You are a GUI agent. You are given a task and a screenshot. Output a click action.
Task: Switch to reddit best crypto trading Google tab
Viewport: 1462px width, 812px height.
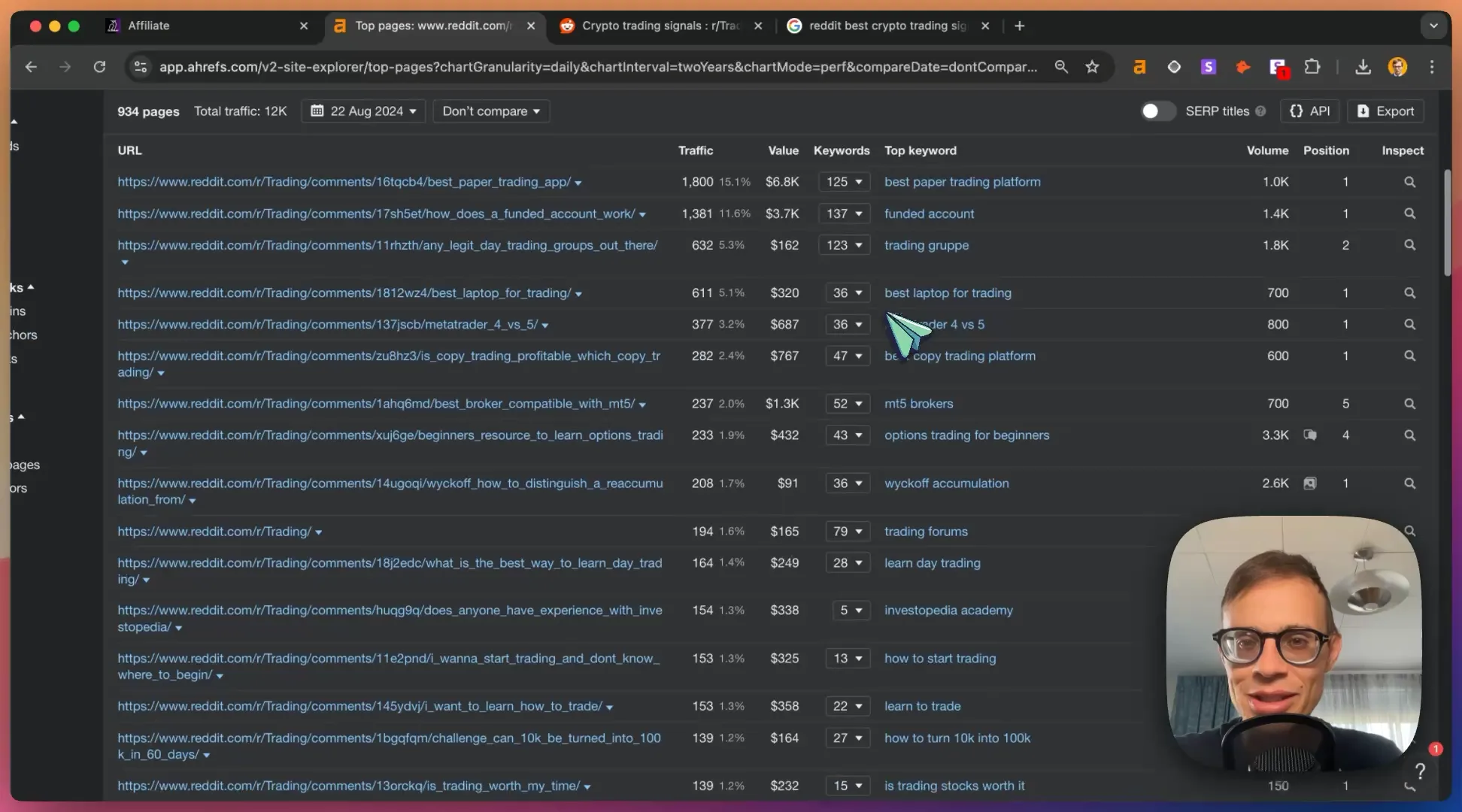(x=887, y=26)
